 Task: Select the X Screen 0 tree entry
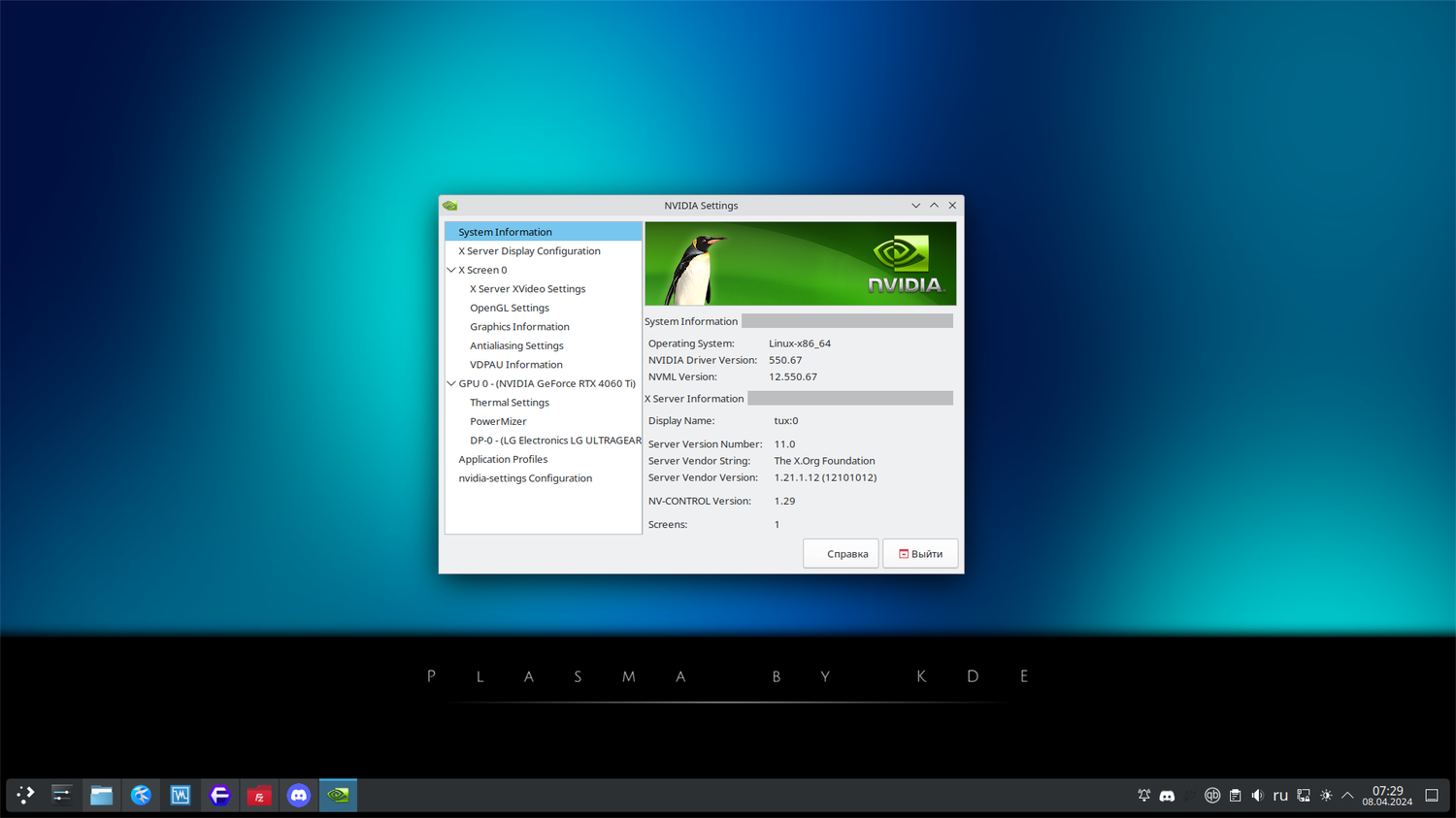[x=482, y=270]
